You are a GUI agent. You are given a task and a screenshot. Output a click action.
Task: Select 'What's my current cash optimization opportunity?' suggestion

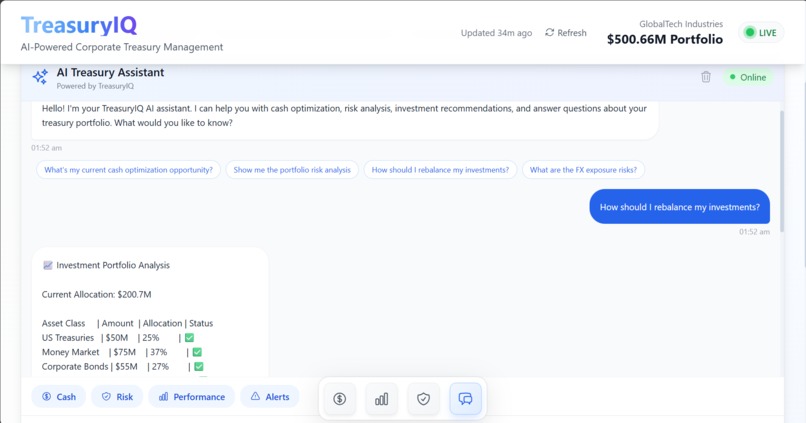[x=129, y=170]
